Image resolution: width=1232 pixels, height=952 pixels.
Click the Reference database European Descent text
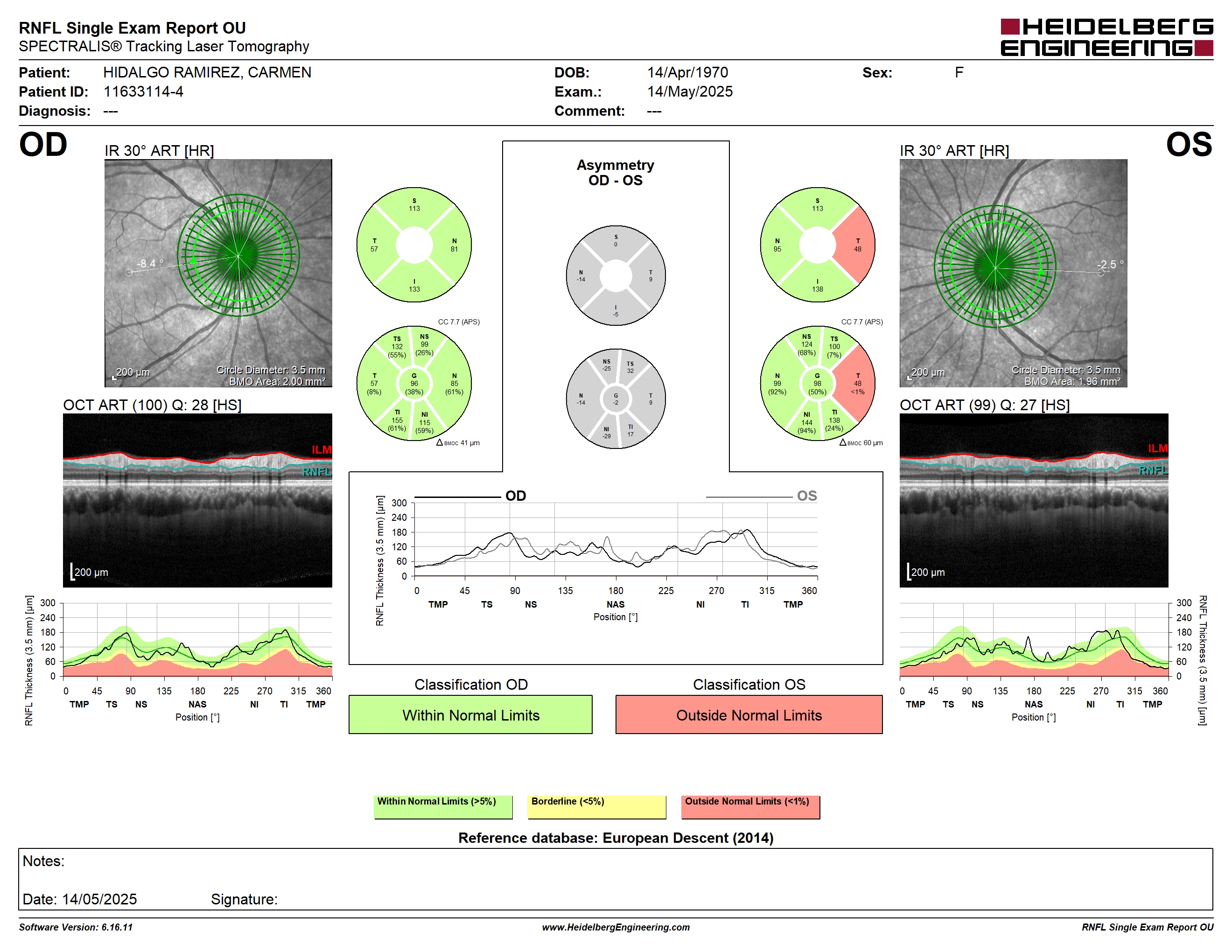coord(616,838)
